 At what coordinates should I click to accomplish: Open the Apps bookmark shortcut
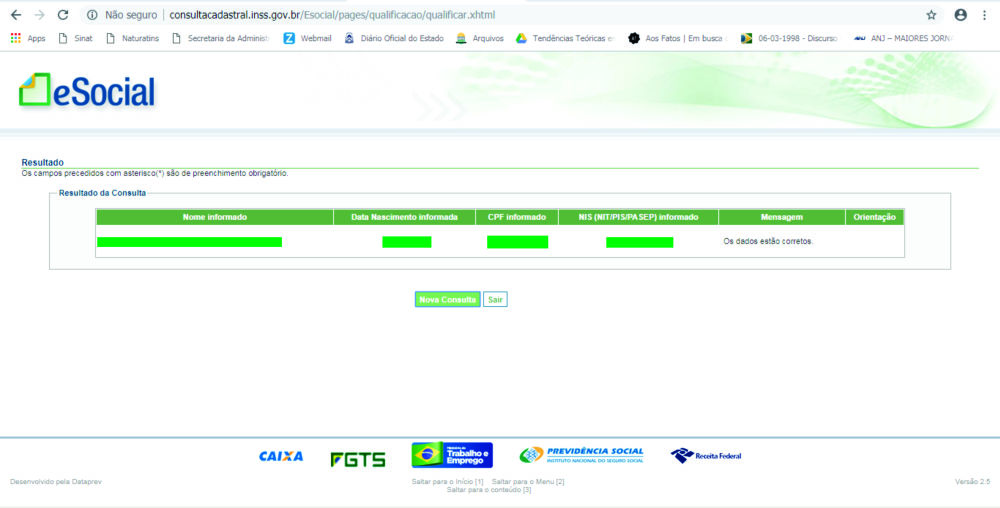pos(28,39)
